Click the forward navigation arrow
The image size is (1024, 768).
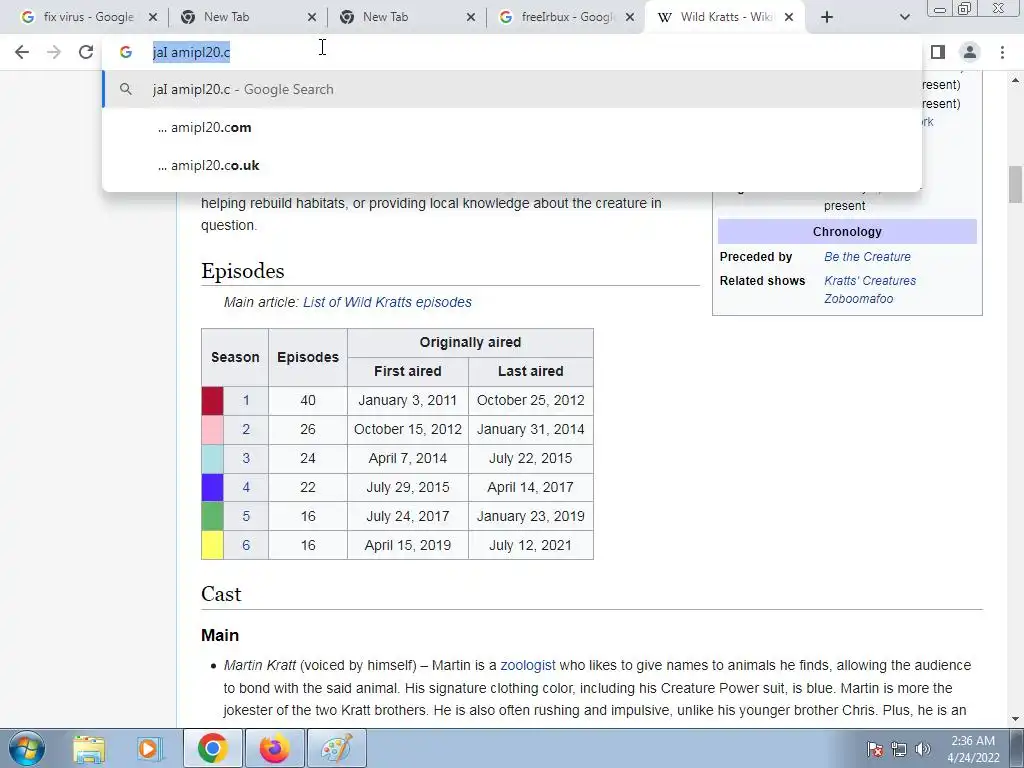(x=54, y=52)
